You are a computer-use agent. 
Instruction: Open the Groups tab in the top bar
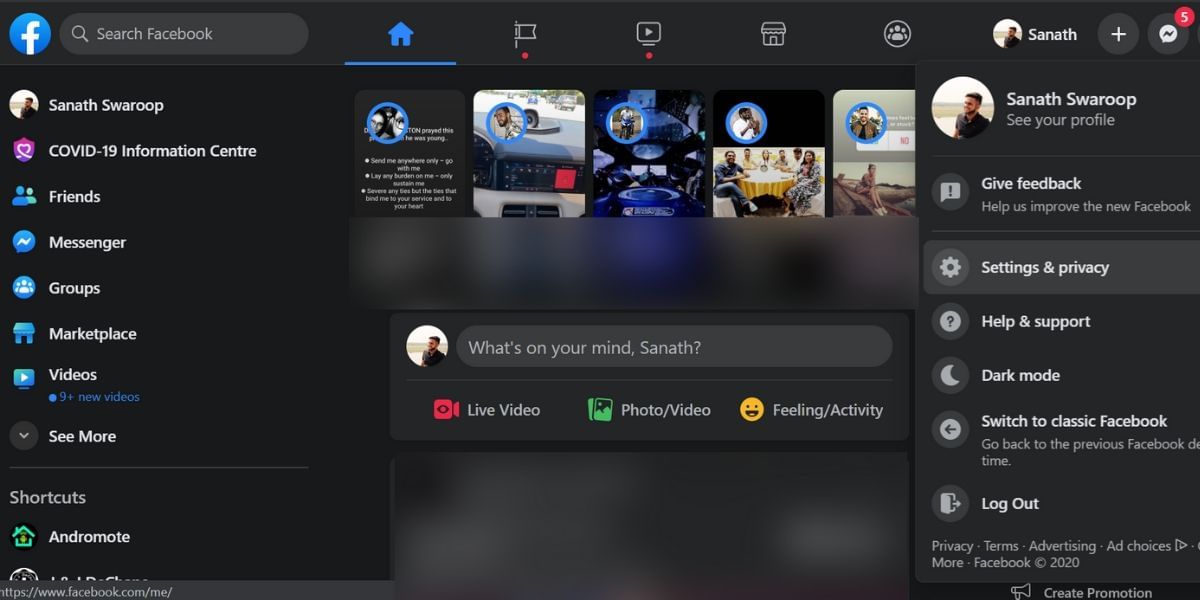(x=897, y=34)
